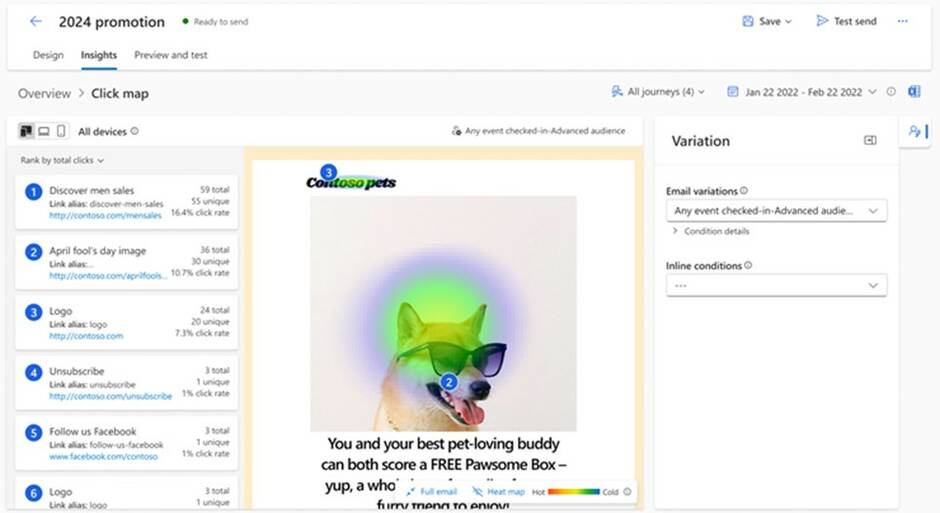Open the contoso.com/unsubscribe link
Screen dimensions: 940x513
click(110, 396)
